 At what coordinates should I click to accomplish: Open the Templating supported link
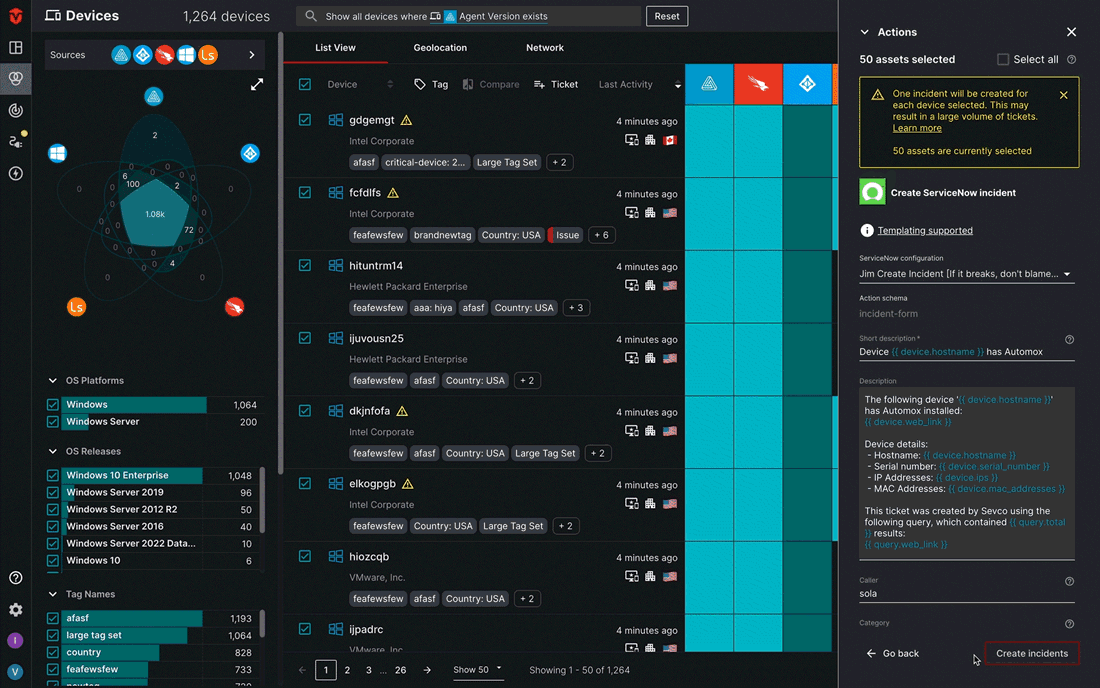pos(925,230)
